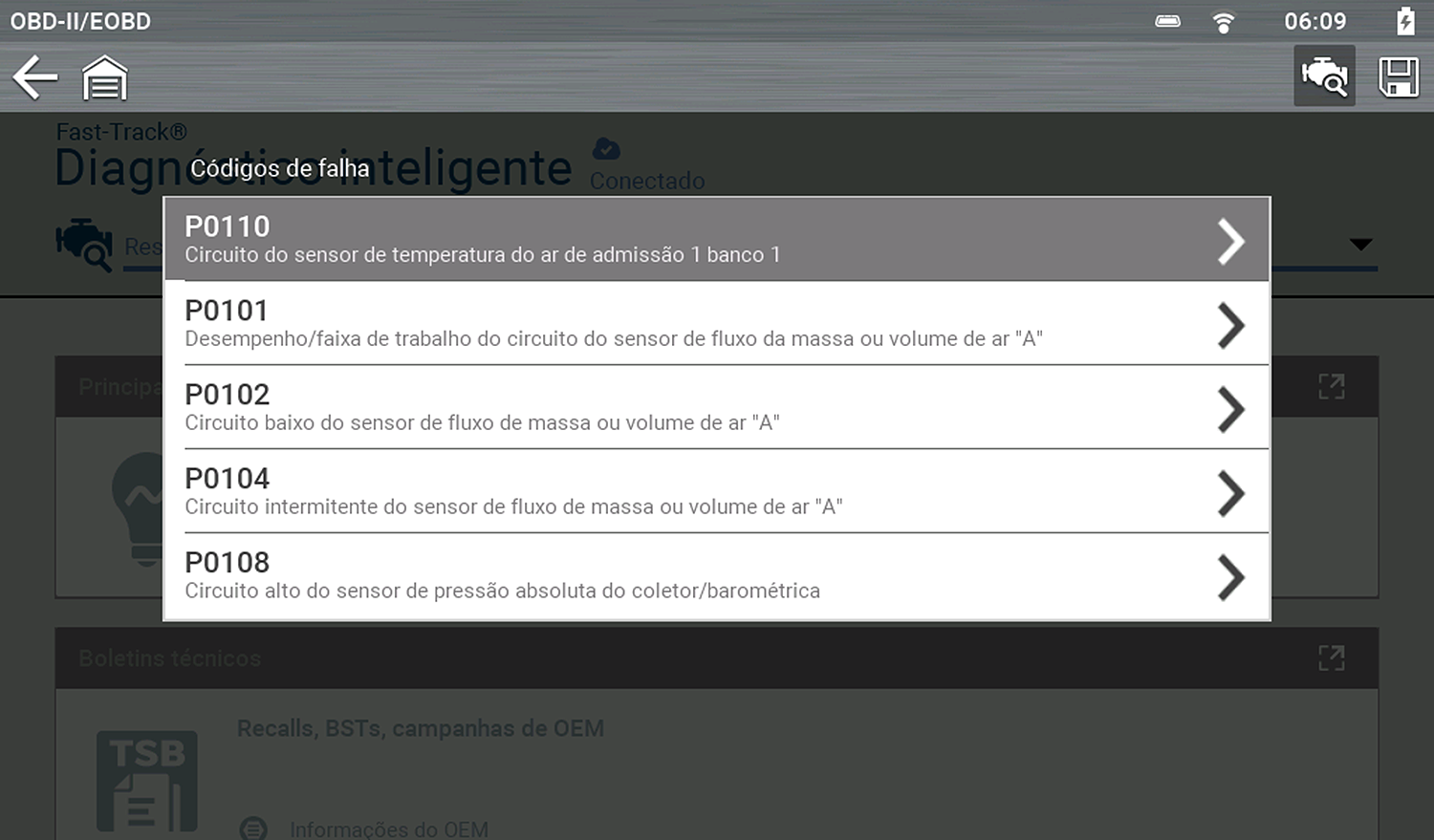Open the fault code dropdown arrow
The width and height of the screenshot is (1434, 840).
1359,245
